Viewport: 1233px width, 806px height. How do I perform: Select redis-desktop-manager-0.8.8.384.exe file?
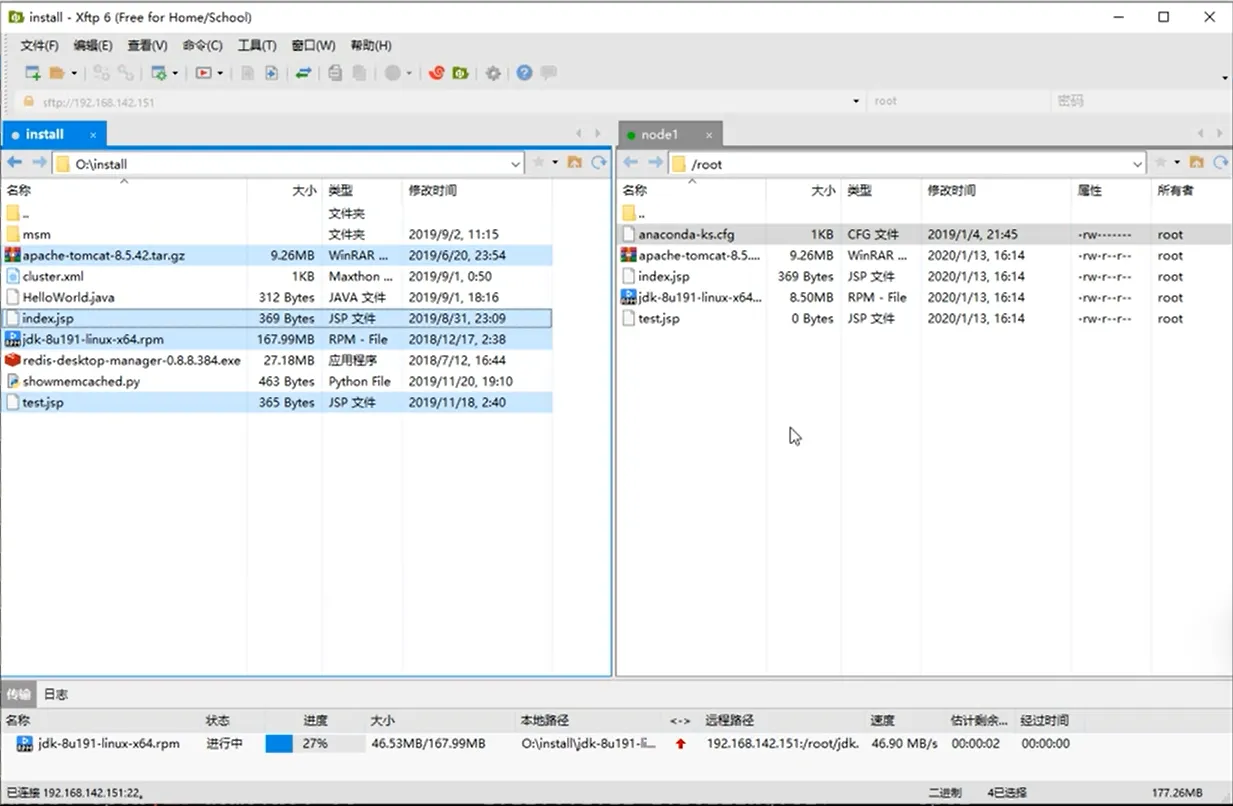276,360
